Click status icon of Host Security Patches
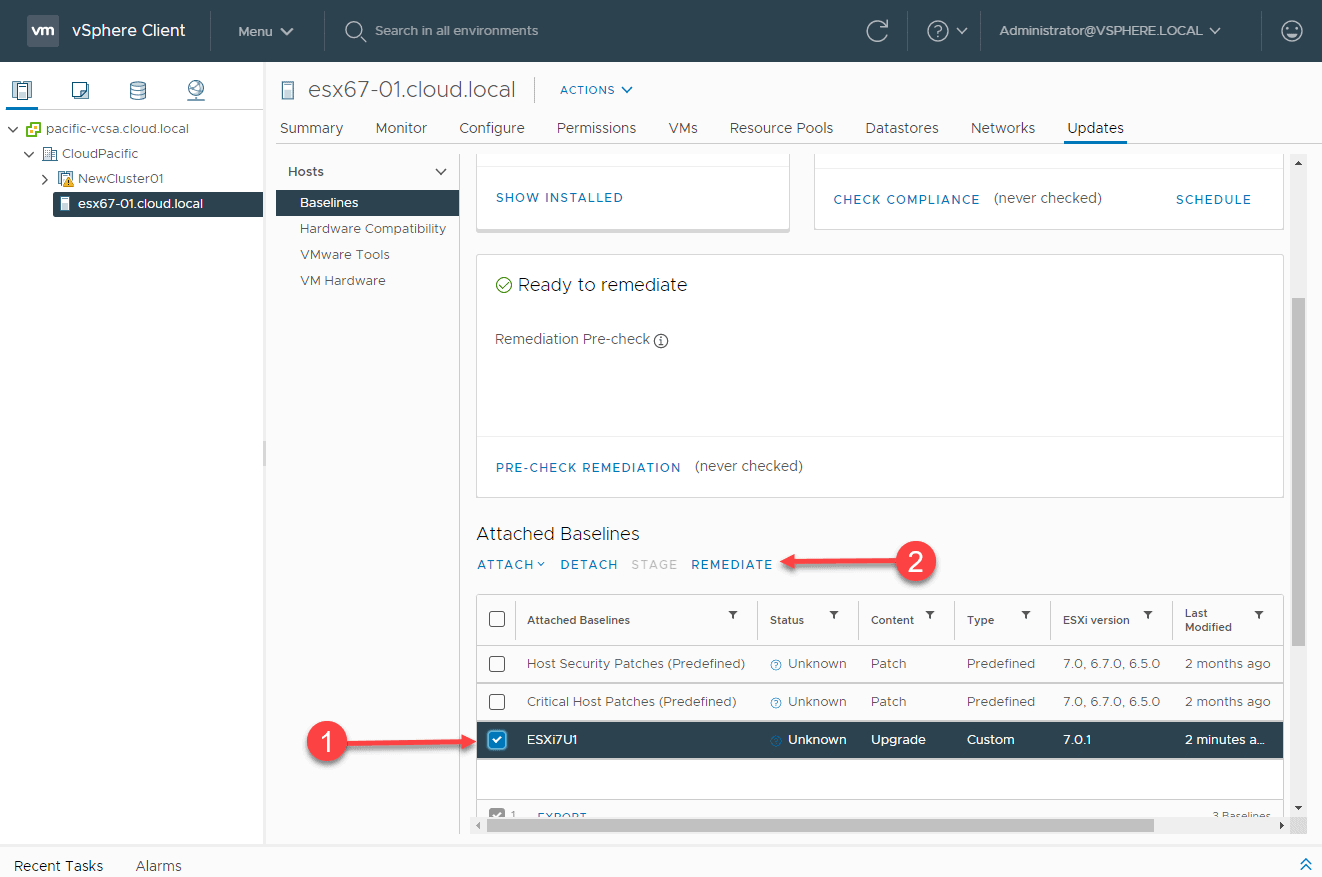Screen dimensions: 1322x877 coord(776,664)
